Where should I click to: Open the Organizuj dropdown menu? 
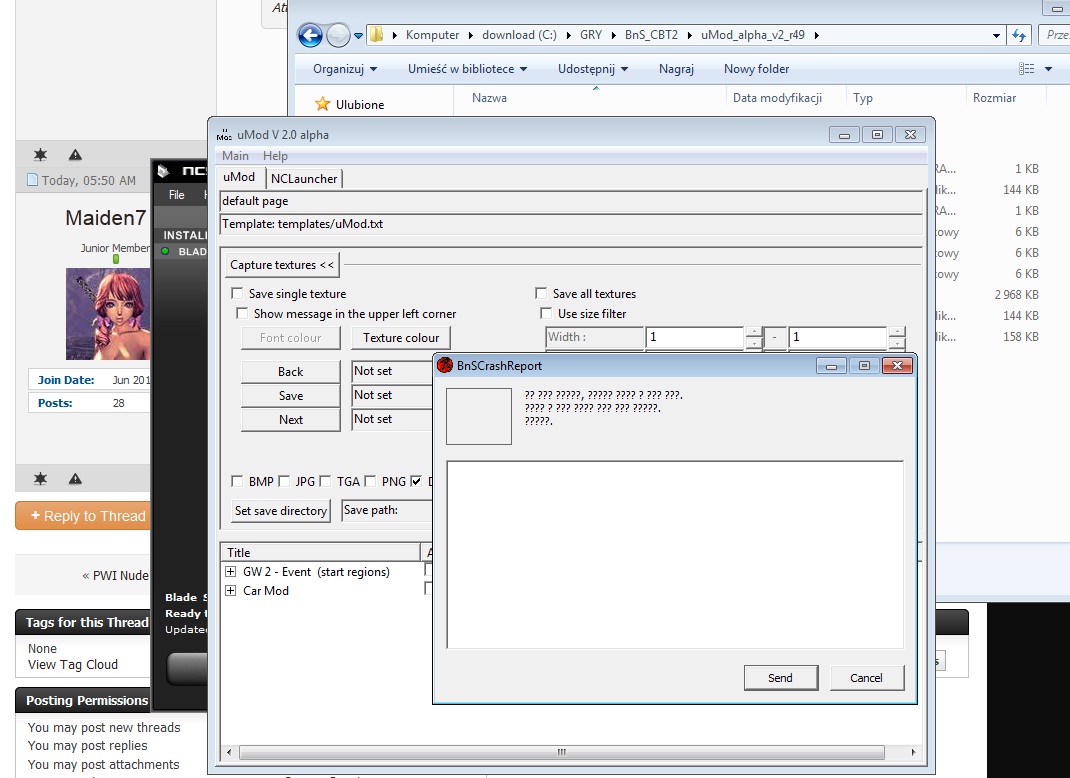tap(345, 69)
